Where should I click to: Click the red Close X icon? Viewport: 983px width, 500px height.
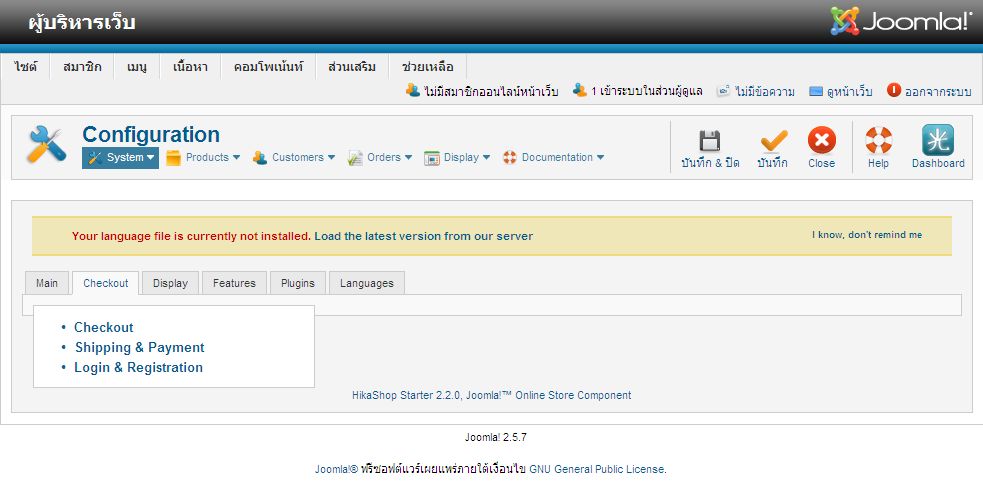click(x=821, y=140)
